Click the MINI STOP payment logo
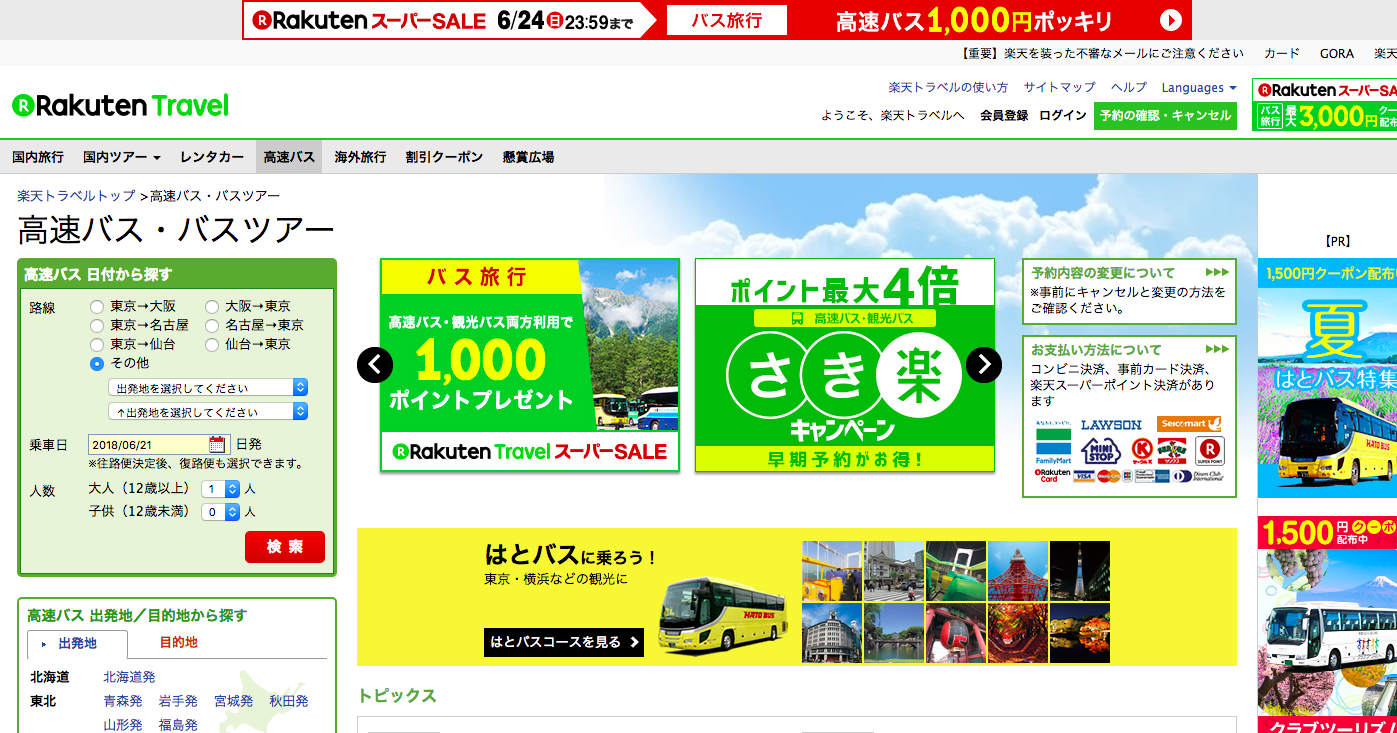This screenshot has height=733, width=1397. click(1101, 451)
